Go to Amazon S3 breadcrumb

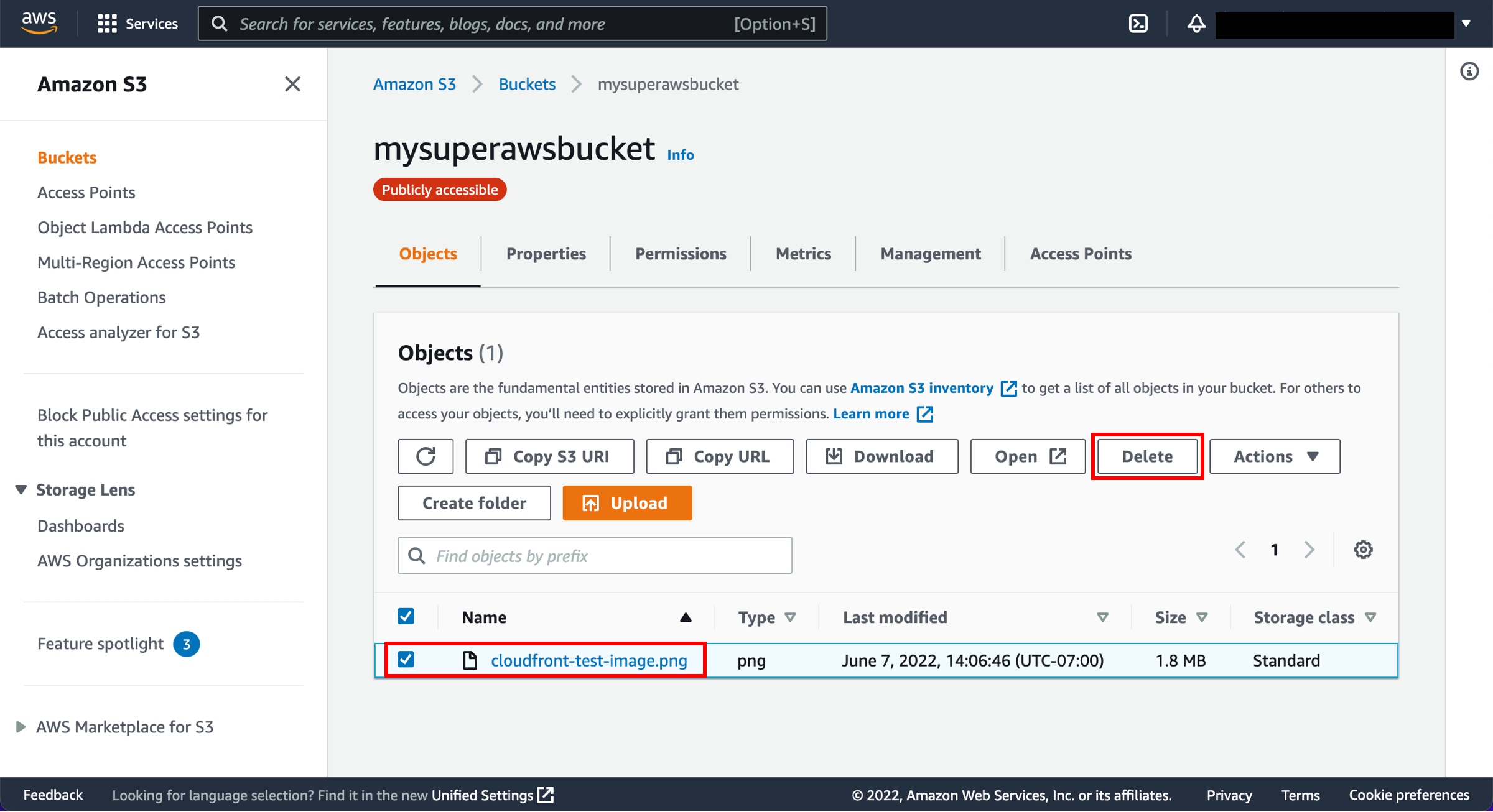point(414,84)
